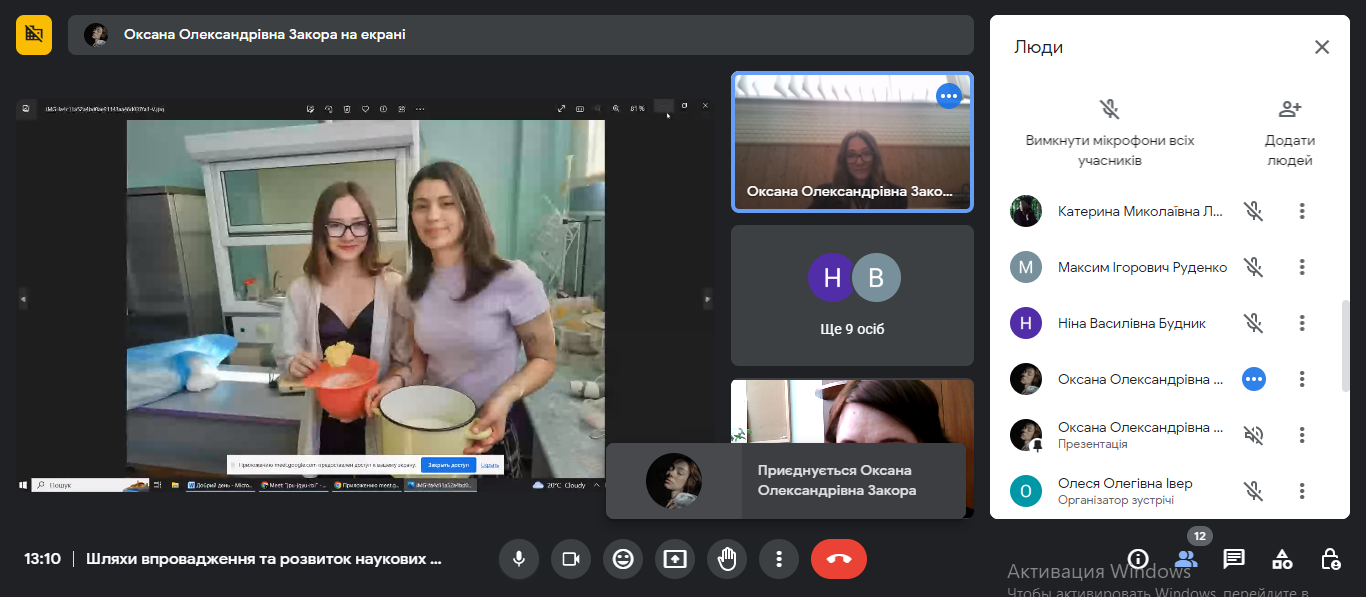Open more options for Оксана's Презентація row
Screen dimensions: 1366x597
(1302, 435)
